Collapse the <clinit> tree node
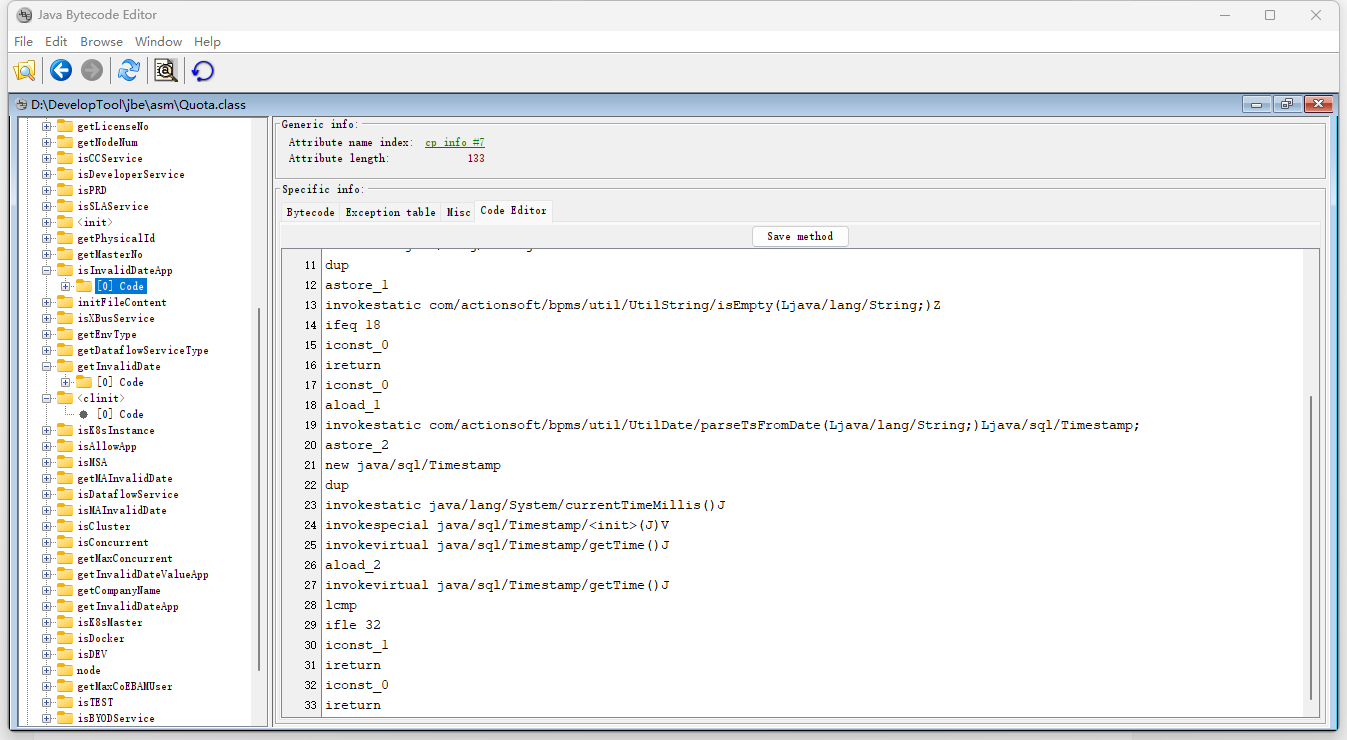 point(46,398)
